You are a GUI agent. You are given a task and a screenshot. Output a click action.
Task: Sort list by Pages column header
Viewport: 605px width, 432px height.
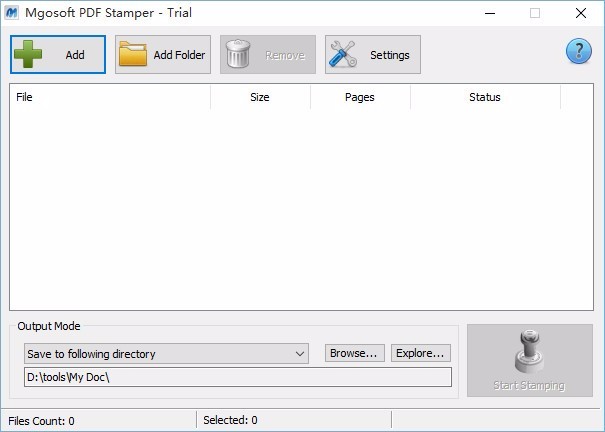(x=360, y=97)
